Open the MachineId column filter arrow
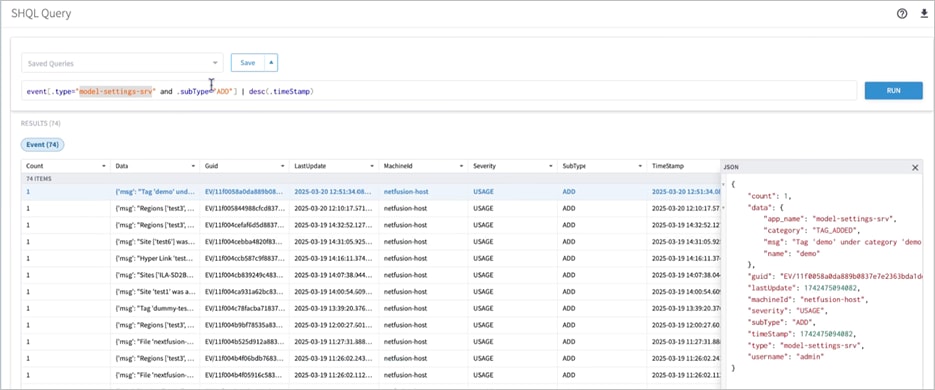The height and width of the screenshot is (390, 935). click(x=462, y=166)
